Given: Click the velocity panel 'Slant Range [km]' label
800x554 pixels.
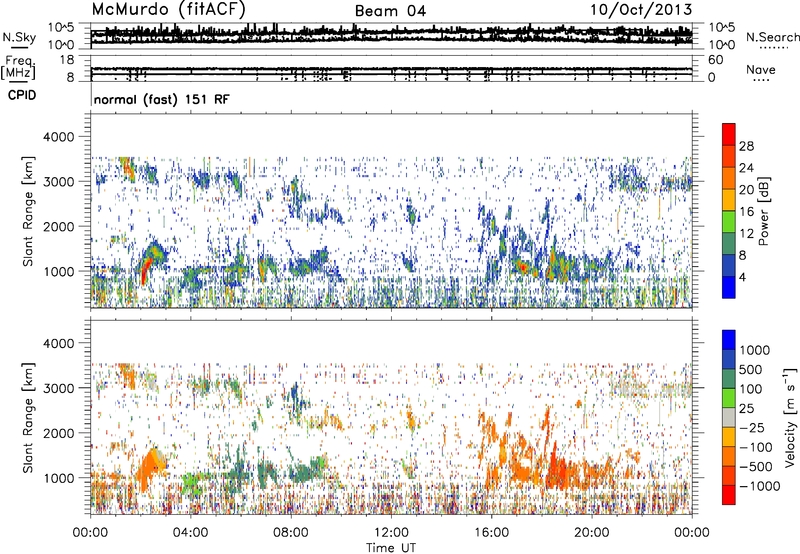Looking at the screenshot, I should tap(28, 417).
